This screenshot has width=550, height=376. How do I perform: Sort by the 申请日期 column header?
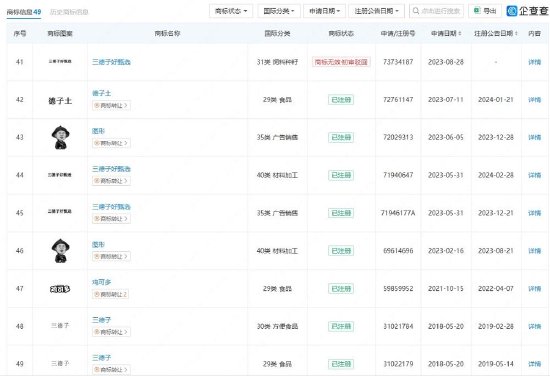click(446, 33)
